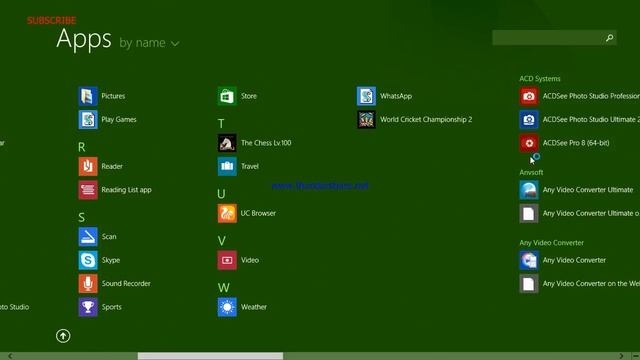Open the Video app icon
This screenshot has width=640, height=360.
click(x=227, y=260)
